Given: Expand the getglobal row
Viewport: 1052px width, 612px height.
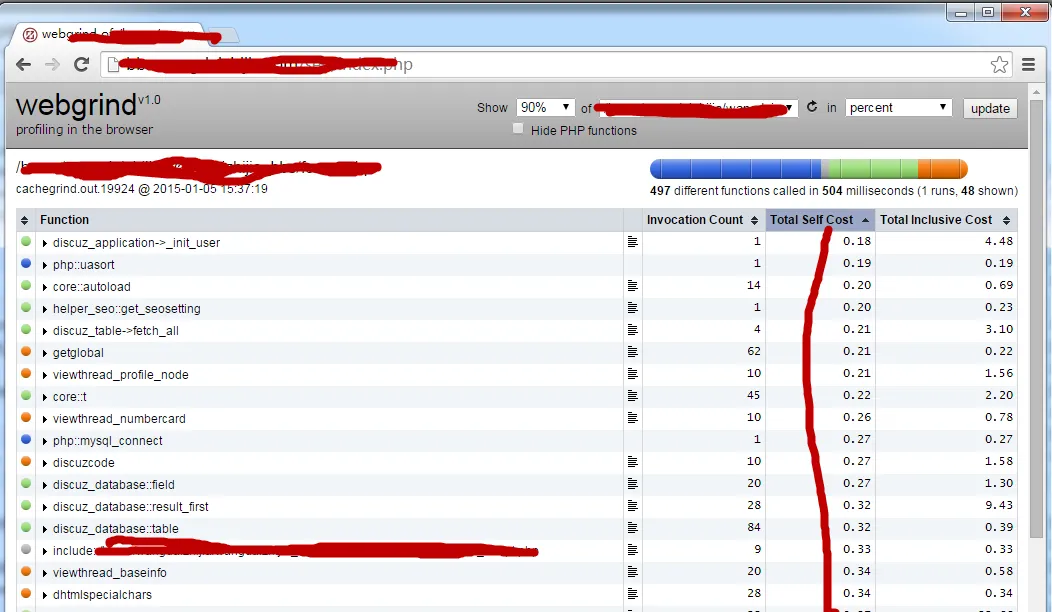Looking at the screenshot, I should [x=44, y=353].
